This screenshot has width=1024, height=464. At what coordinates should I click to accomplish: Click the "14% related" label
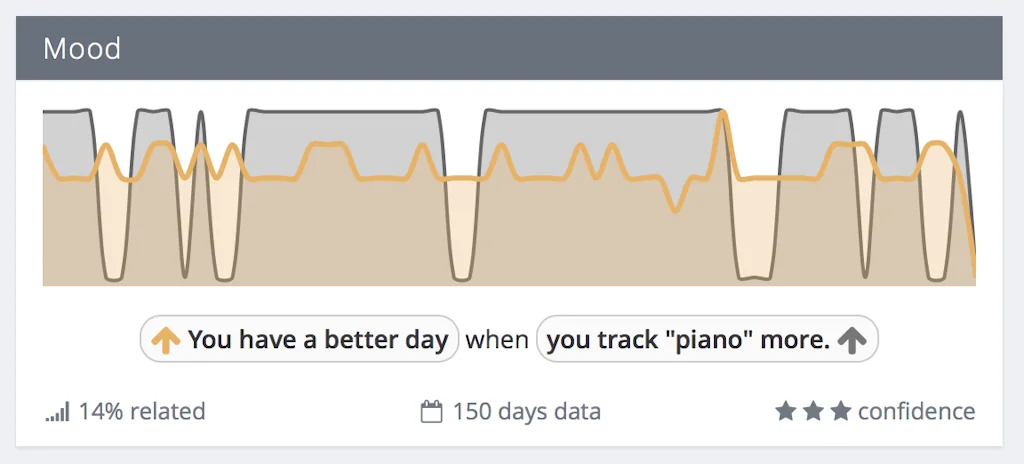pyautogui.click(x=141, y=412)
